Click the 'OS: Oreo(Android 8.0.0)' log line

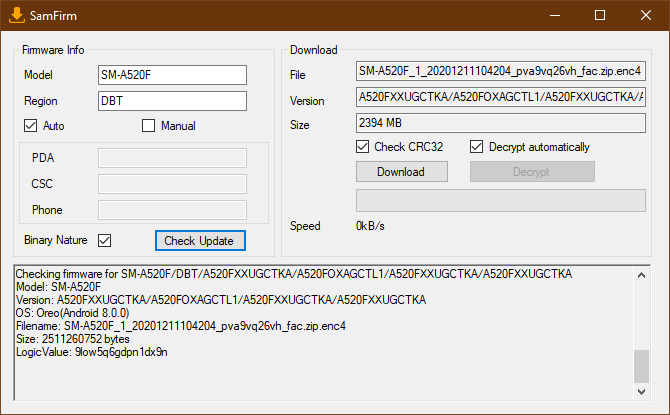[x=72, y=313]
